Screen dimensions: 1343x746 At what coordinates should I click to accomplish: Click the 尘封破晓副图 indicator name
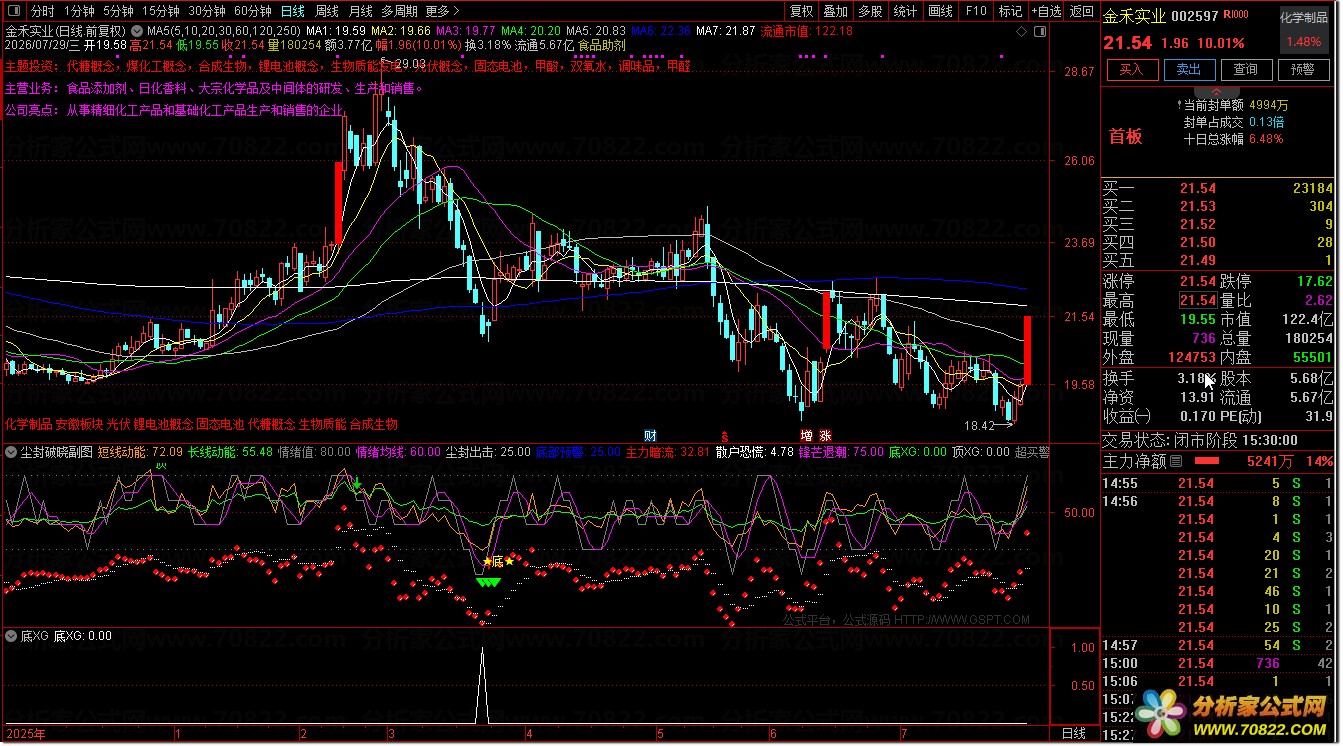[56, 452]
